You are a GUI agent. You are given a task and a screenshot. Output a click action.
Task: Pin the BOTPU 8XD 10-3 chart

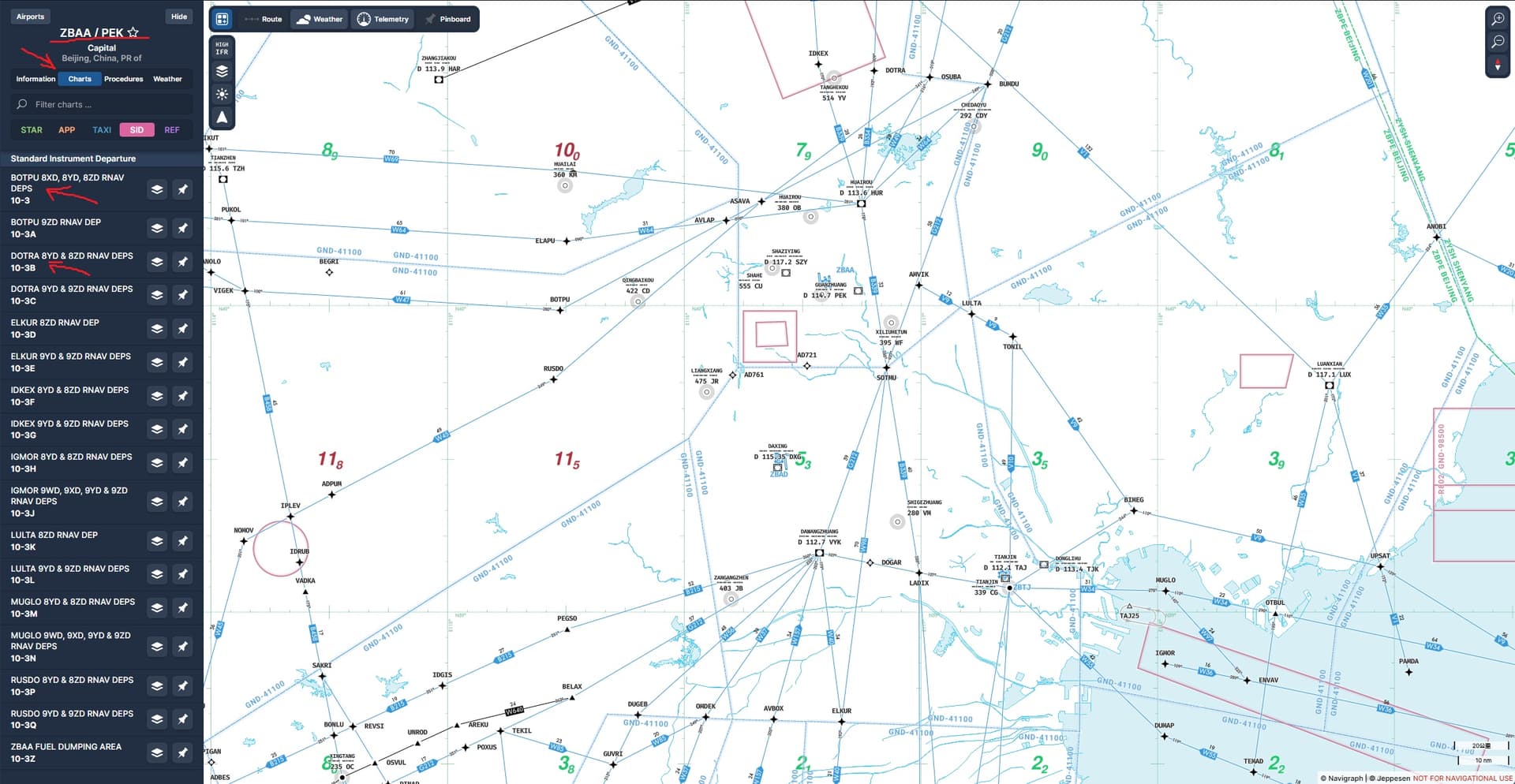click(182, 189)
